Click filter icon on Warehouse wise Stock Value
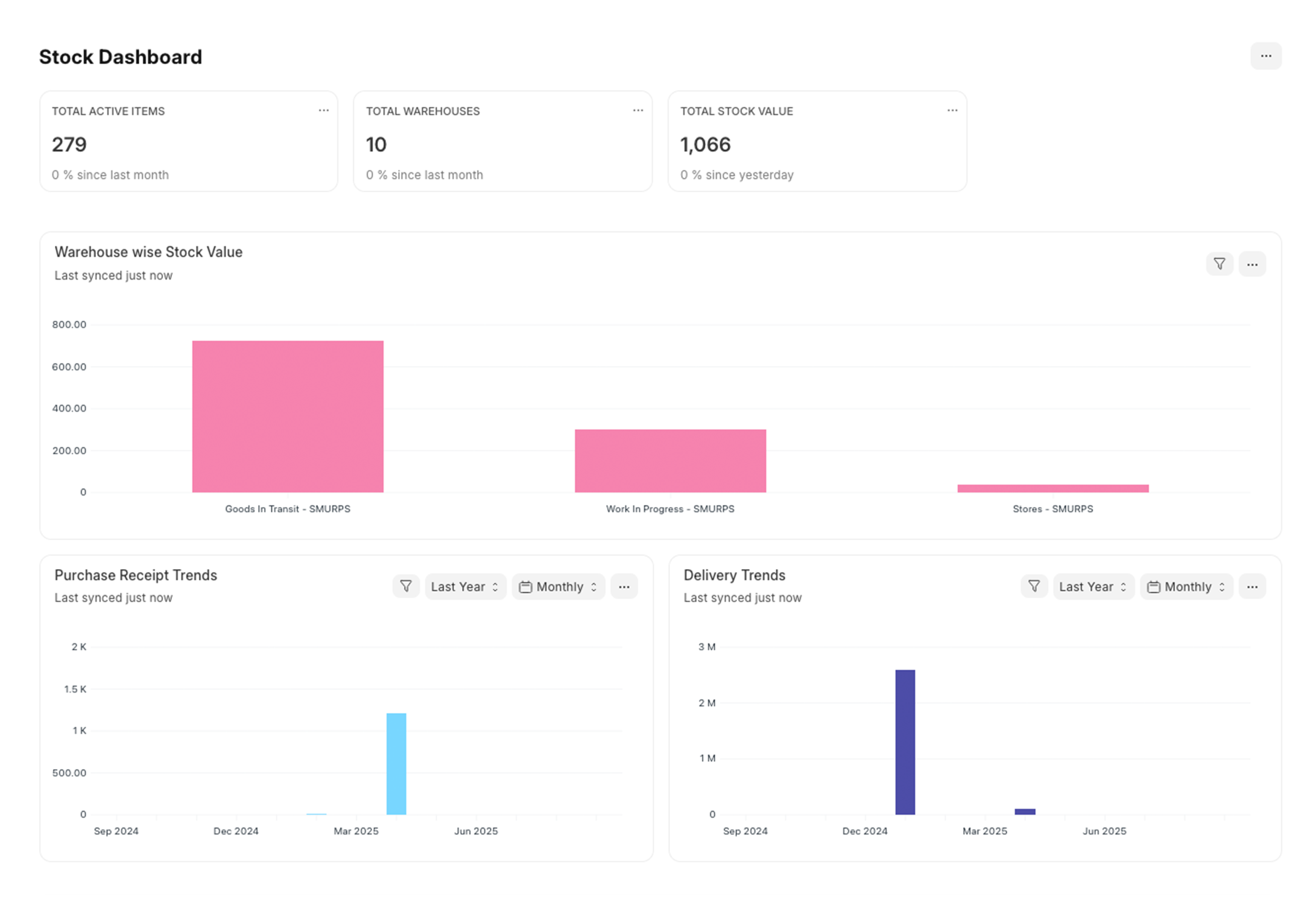This screenshot has height=897, width=1316. pos(1219,264)
